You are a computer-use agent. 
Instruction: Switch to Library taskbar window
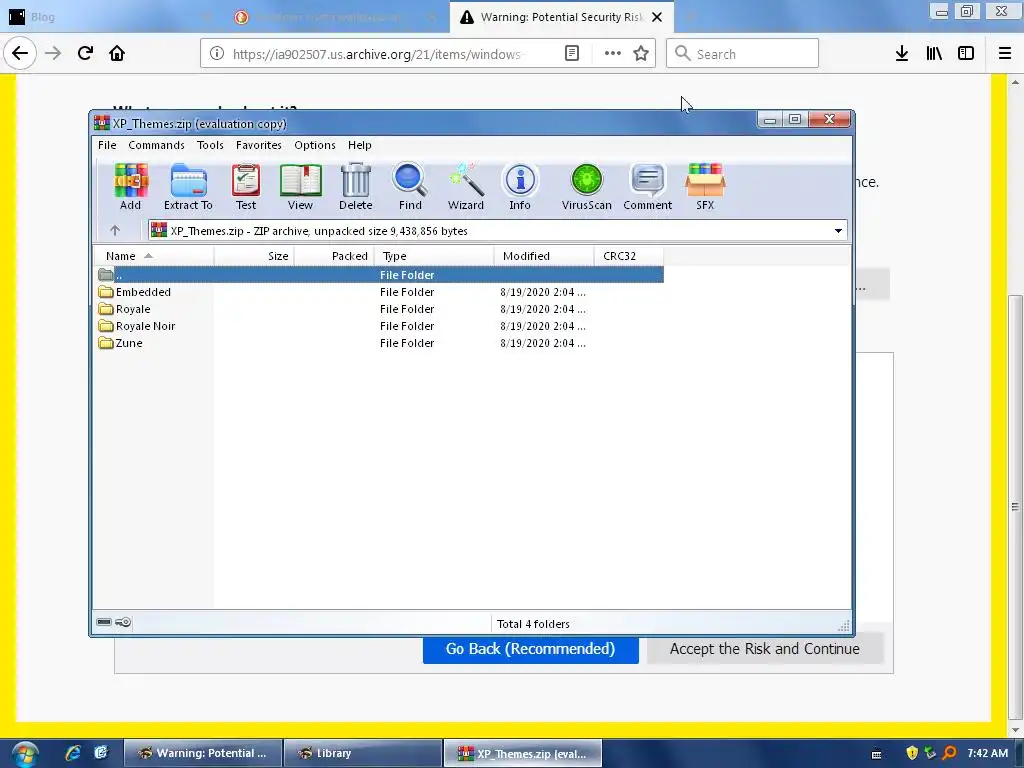click(363, 753)
